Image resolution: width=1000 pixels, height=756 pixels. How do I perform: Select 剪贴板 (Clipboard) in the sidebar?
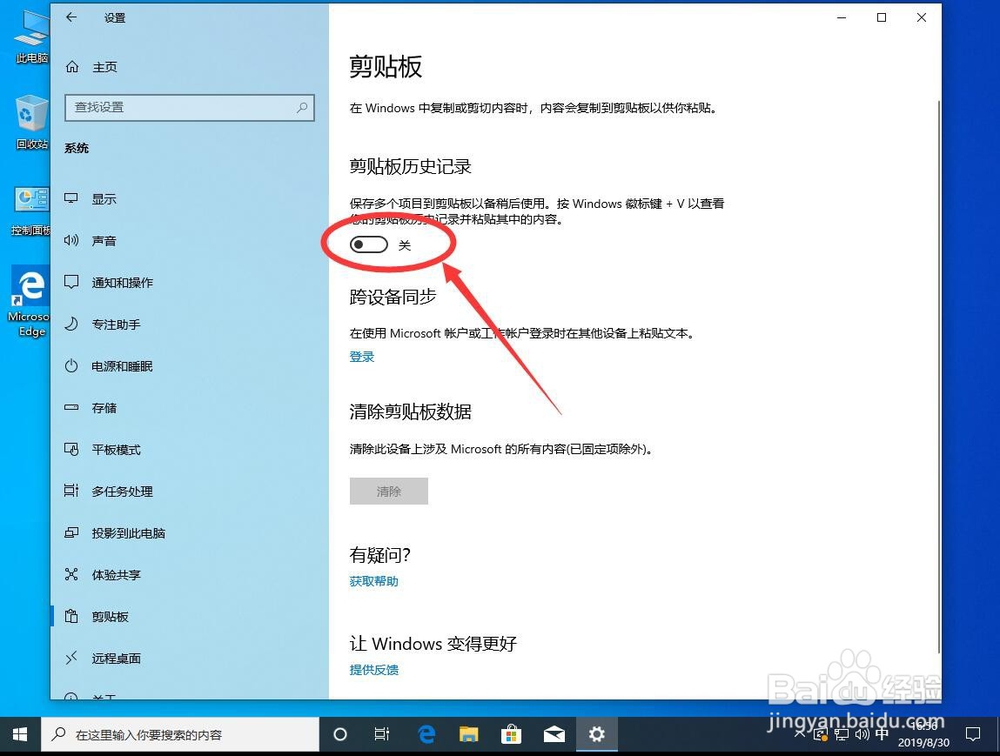click(x=108, y=616)
